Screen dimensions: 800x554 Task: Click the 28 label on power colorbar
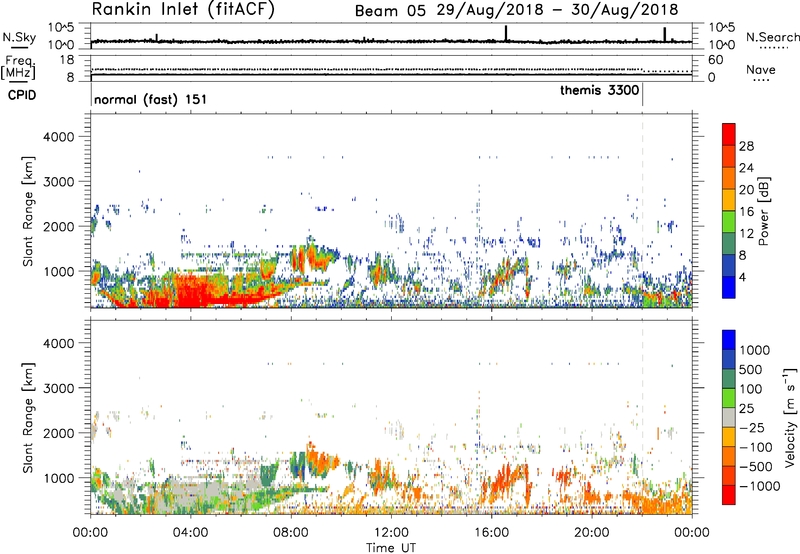[746, 146]
